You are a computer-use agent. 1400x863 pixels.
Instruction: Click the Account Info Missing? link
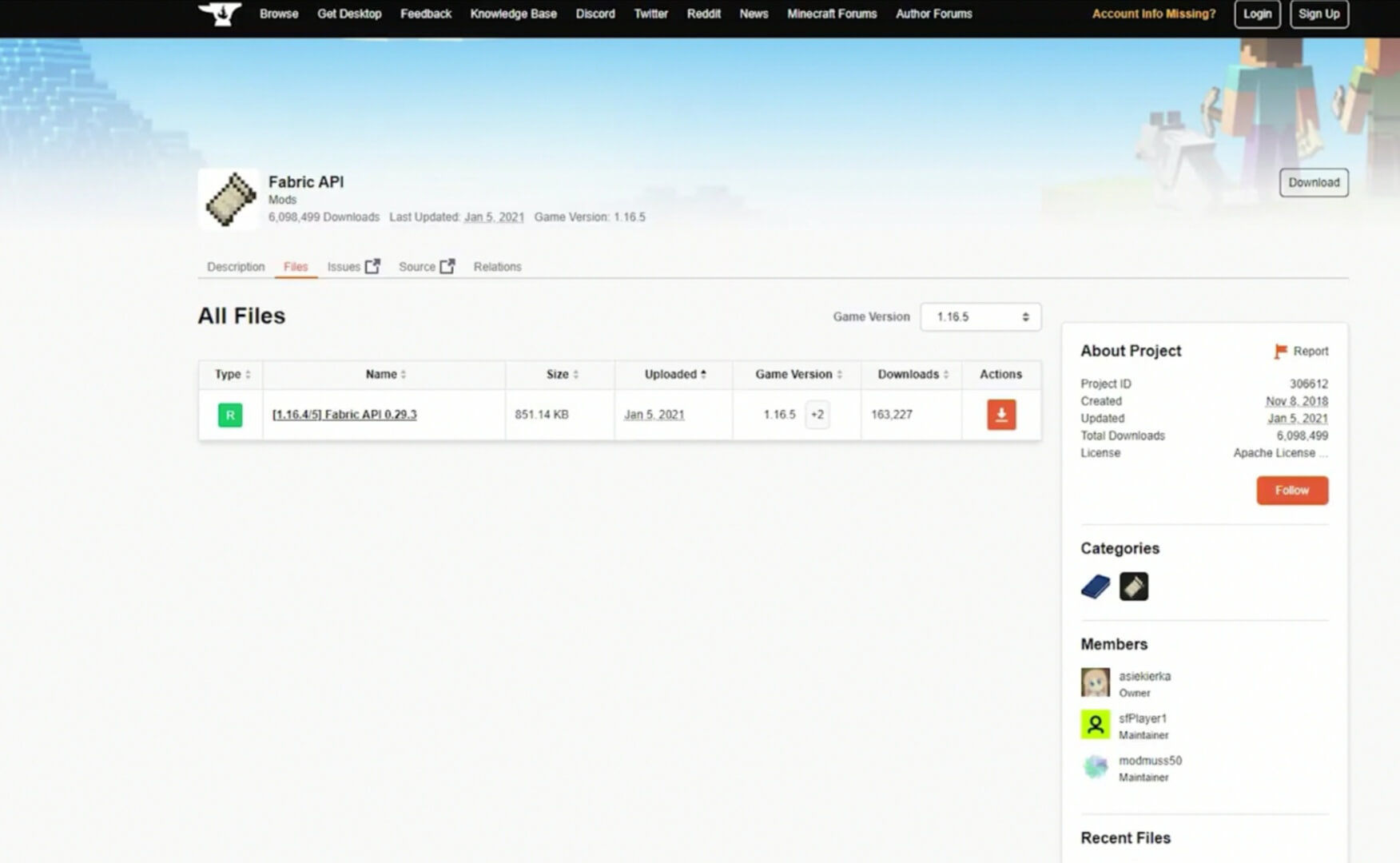click(x=1153, y=14)
